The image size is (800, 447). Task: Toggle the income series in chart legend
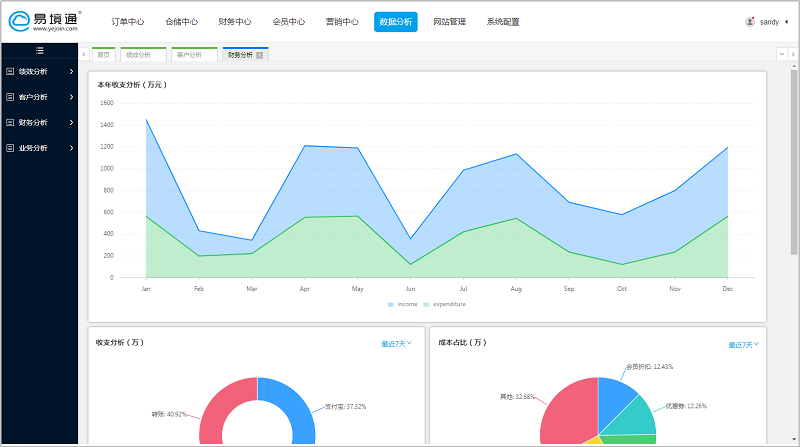click(x=402, y=304)
